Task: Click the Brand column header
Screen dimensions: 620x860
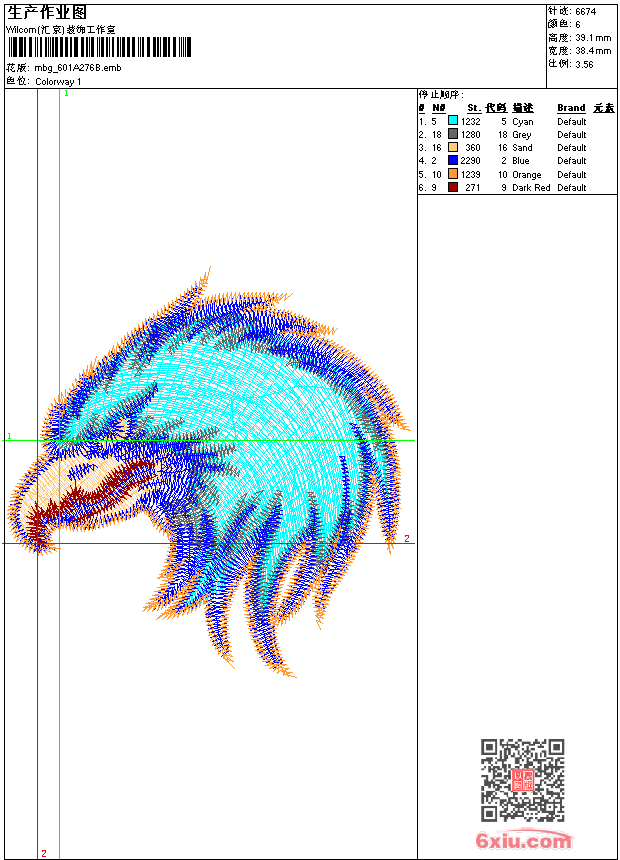Action: pyautogui.click(x=571, y=108)
